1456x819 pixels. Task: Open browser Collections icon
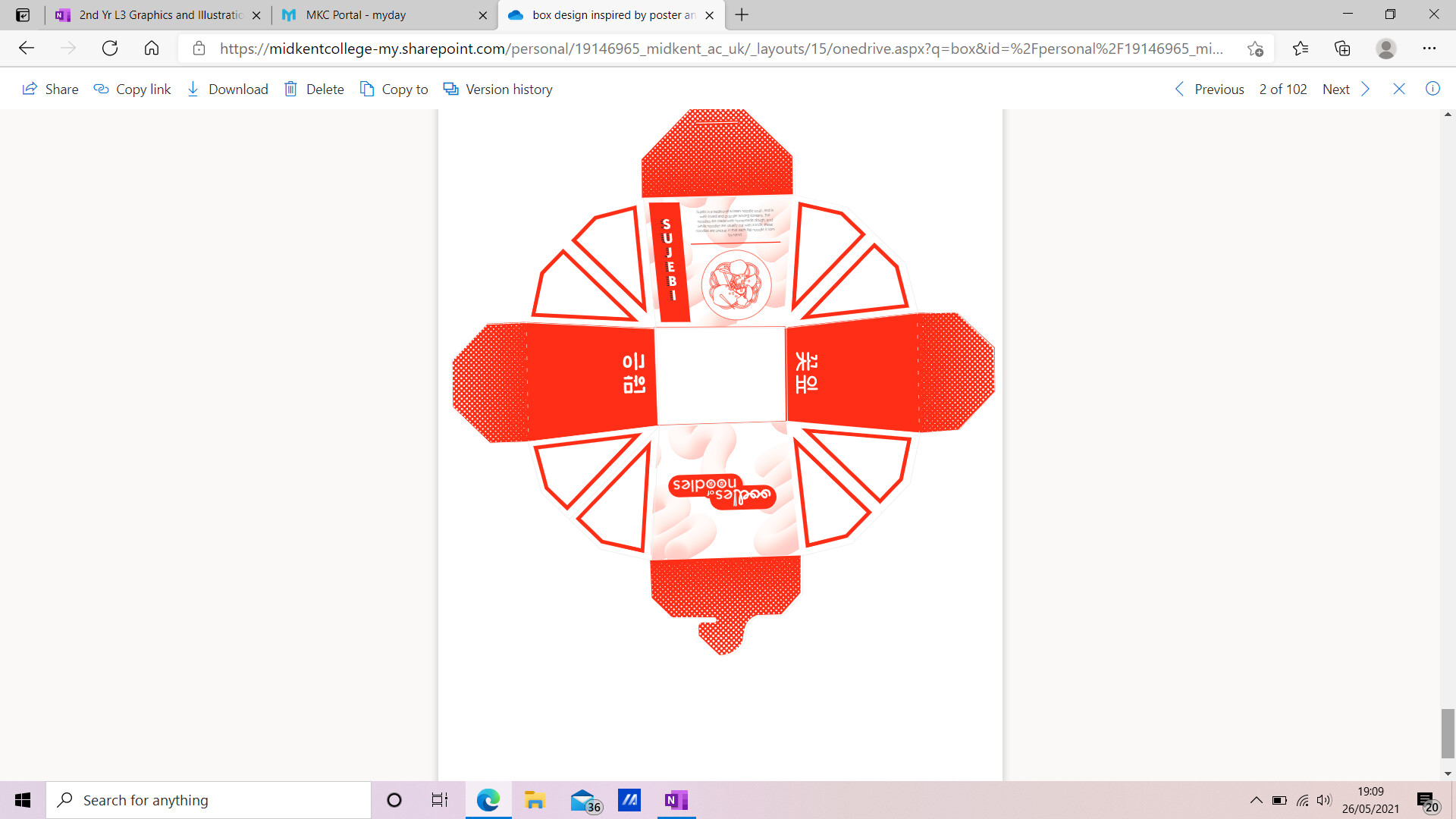coord(1342,49)
